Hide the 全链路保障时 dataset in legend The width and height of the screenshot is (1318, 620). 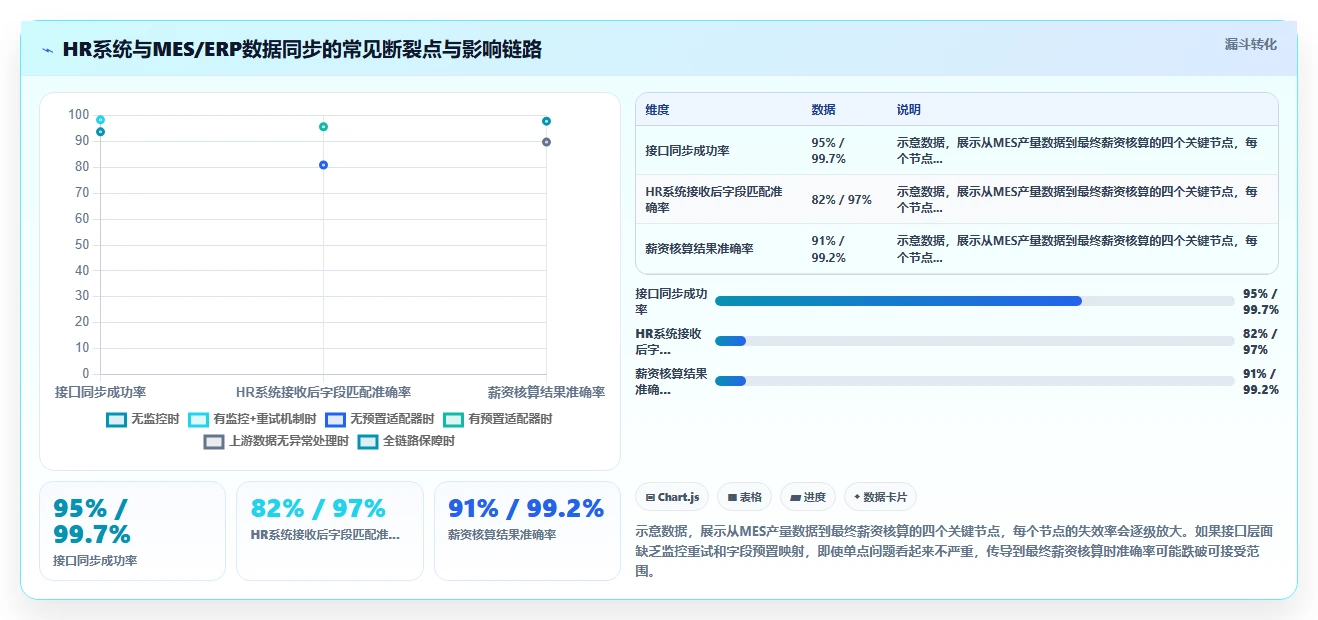(406, 441)
